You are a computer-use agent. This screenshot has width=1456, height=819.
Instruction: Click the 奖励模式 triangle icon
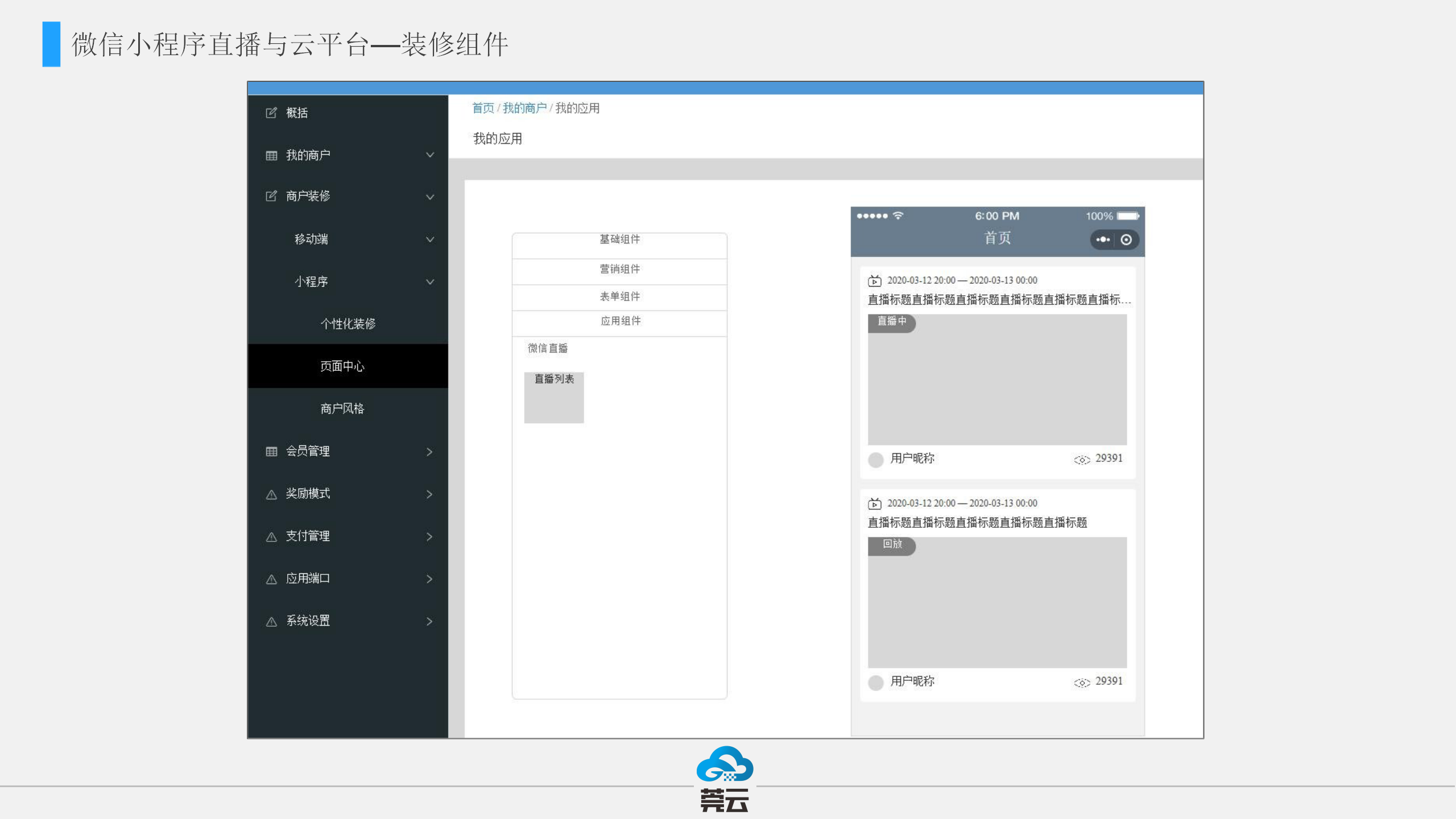[x=271, y=494]
